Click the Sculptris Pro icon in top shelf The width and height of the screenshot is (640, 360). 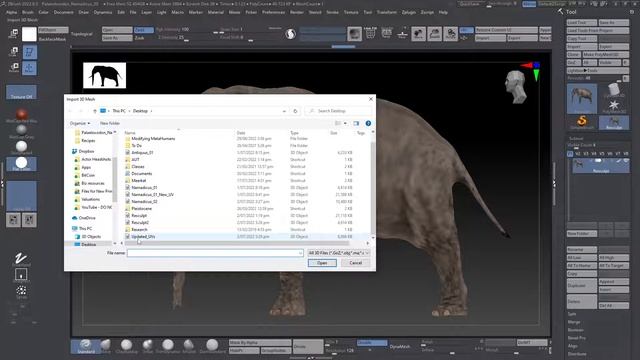click(290, 34)
